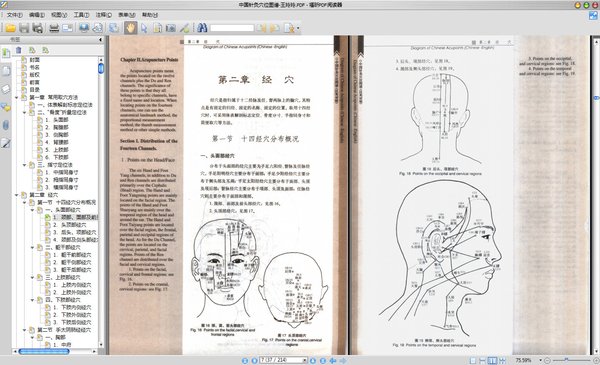This screenshot has width=600, height=365.
Task: Switch to continuous facing layout
Action: point(502,360)
